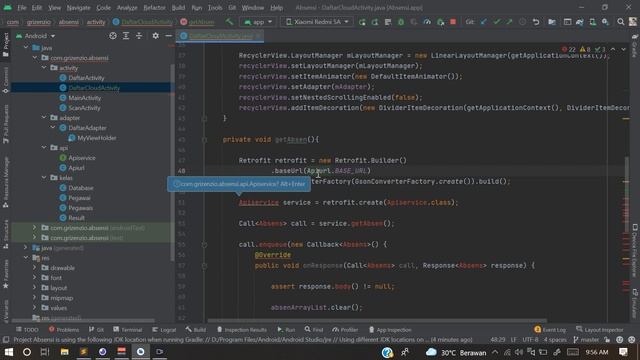Click Select Opened File target icon
This screenshot has width=640, height=360.
click(113, 36)
